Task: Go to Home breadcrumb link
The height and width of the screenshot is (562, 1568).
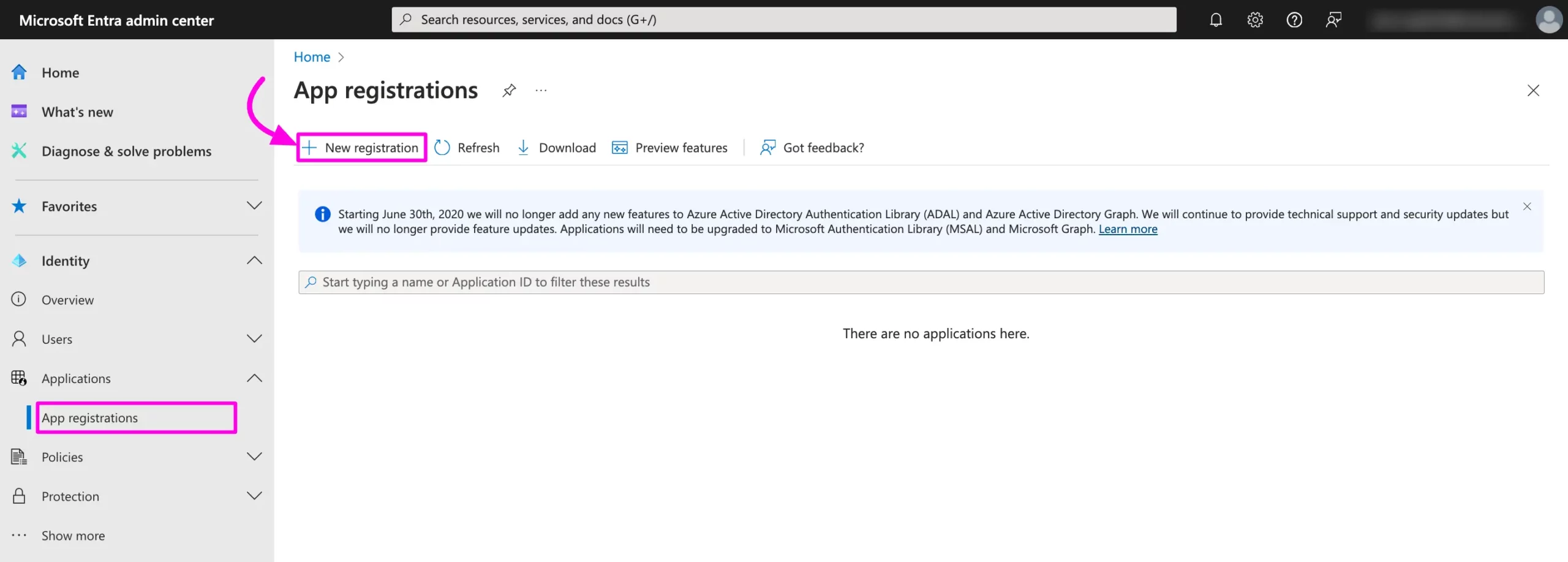Action: click(312, 57)
